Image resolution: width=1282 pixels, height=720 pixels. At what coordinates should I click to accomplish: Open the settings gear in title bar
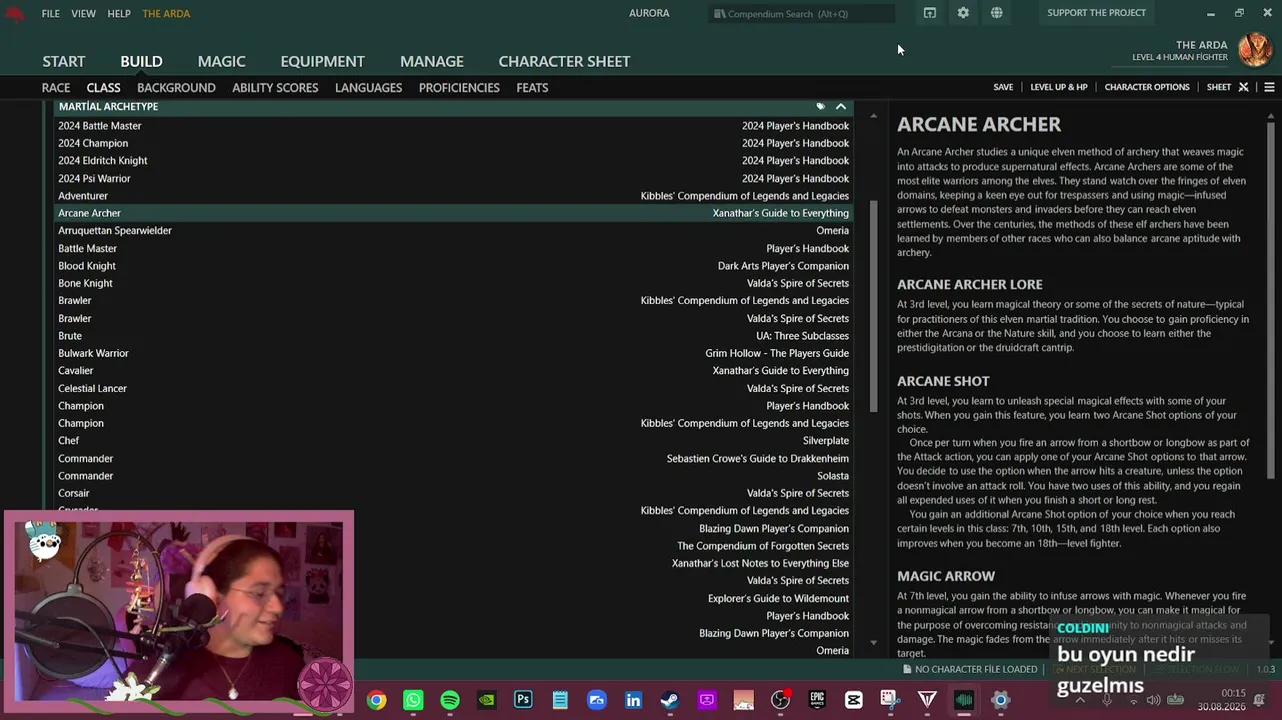(x=963, y=13)
